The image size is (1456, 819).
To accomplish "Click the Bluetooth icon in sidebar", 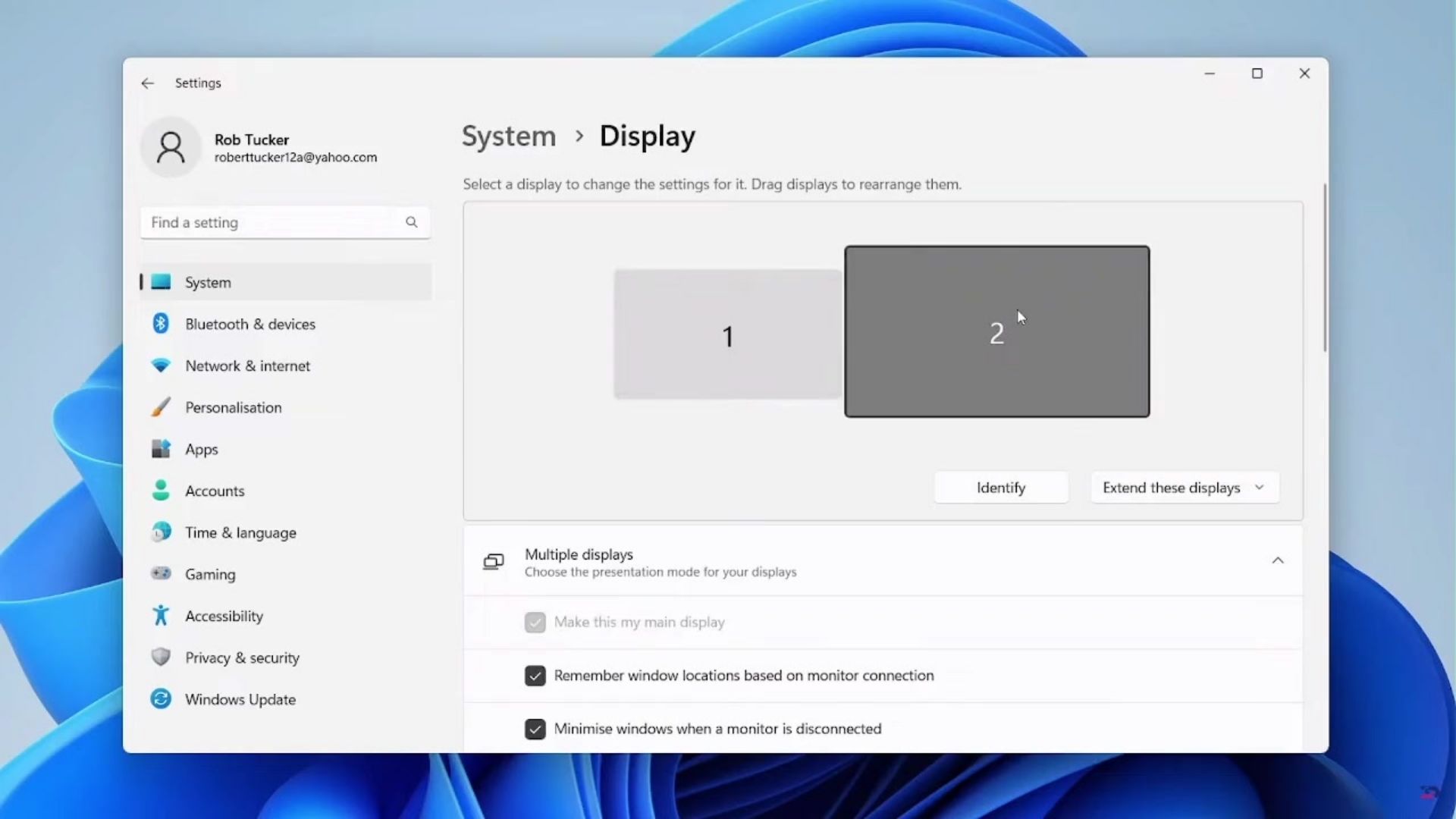I will 161,324.
